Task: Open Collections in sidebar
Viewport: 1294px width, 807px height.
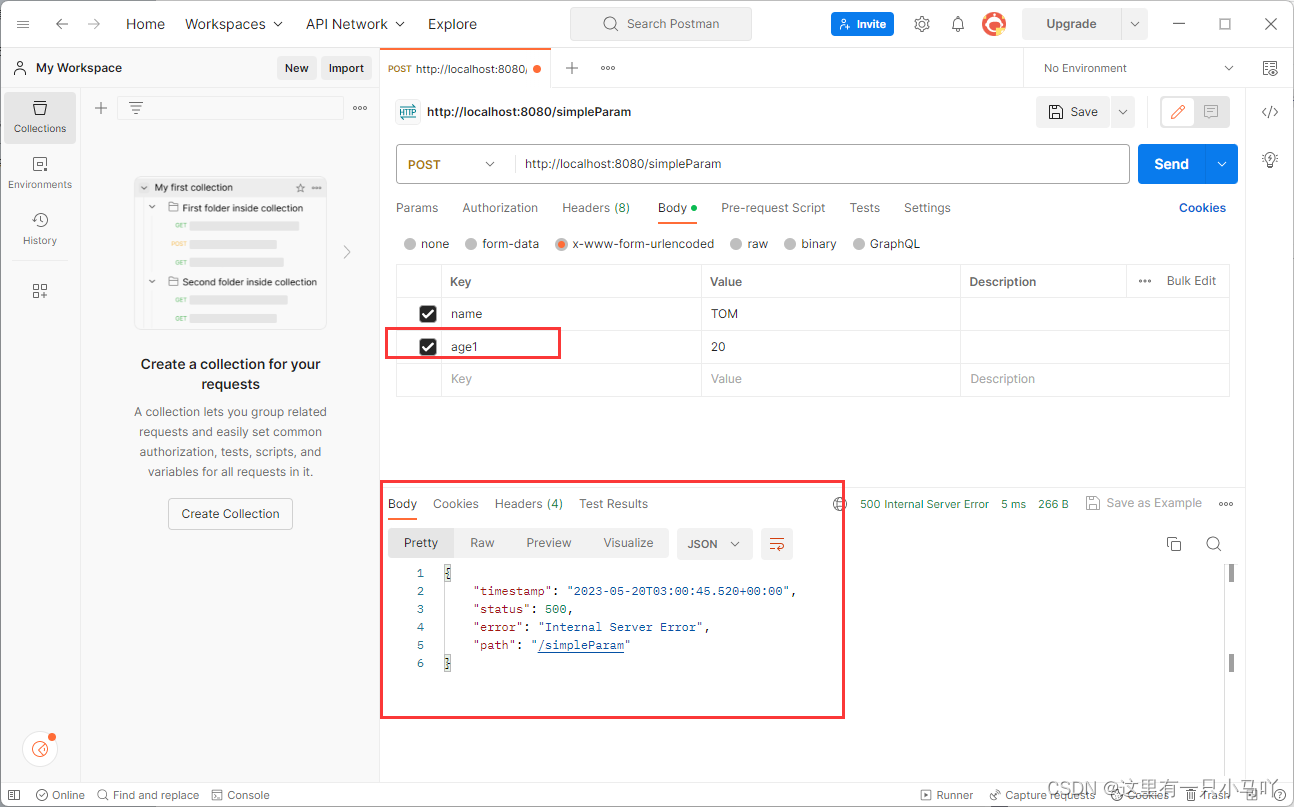Action: (x=40, y=117)
